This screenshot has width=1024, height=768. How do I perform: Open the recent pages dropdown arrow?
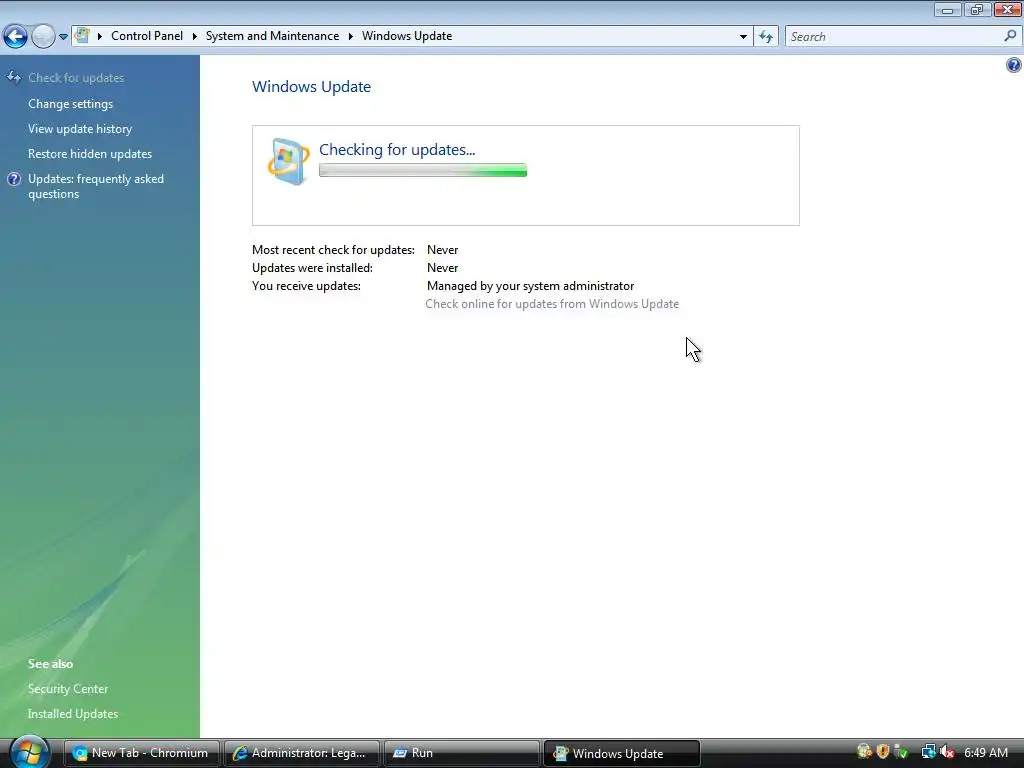pos(63,37)
